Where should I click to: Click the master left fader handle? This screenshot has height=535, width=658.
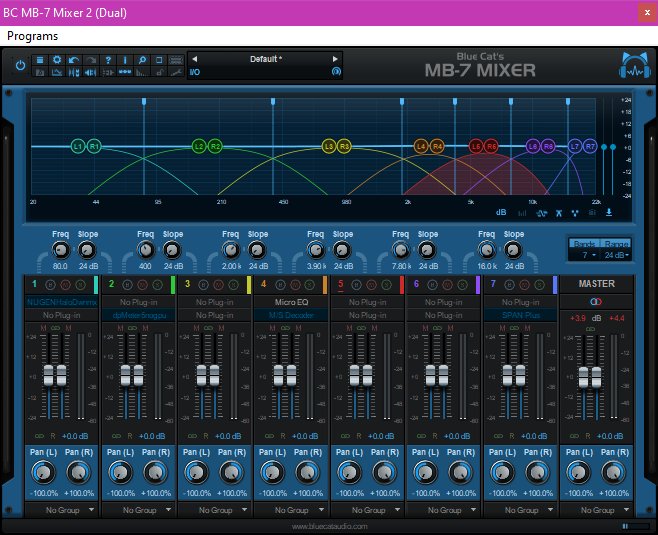pyautogui.click(x=583, y=377)
